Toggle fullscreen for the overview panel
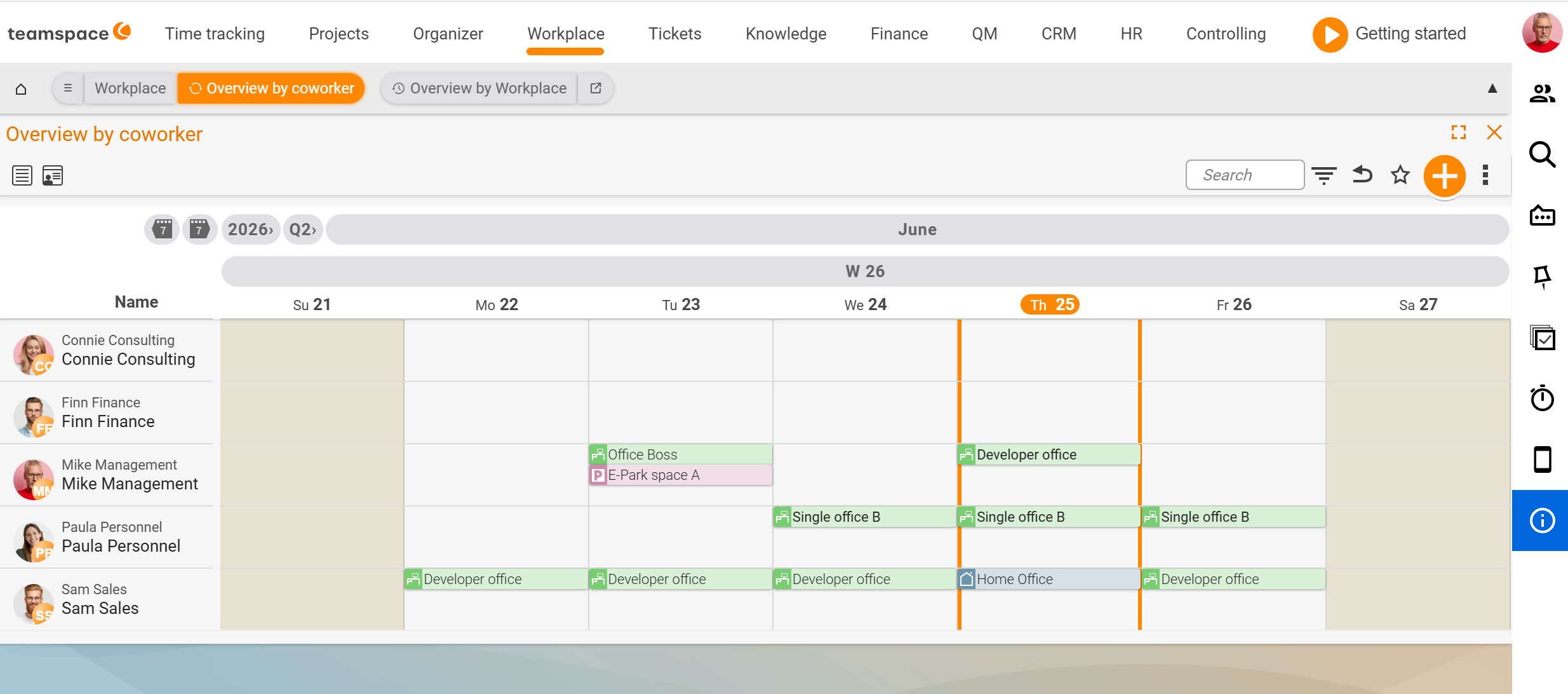 pyautogui.click(x=1459, y=132)
